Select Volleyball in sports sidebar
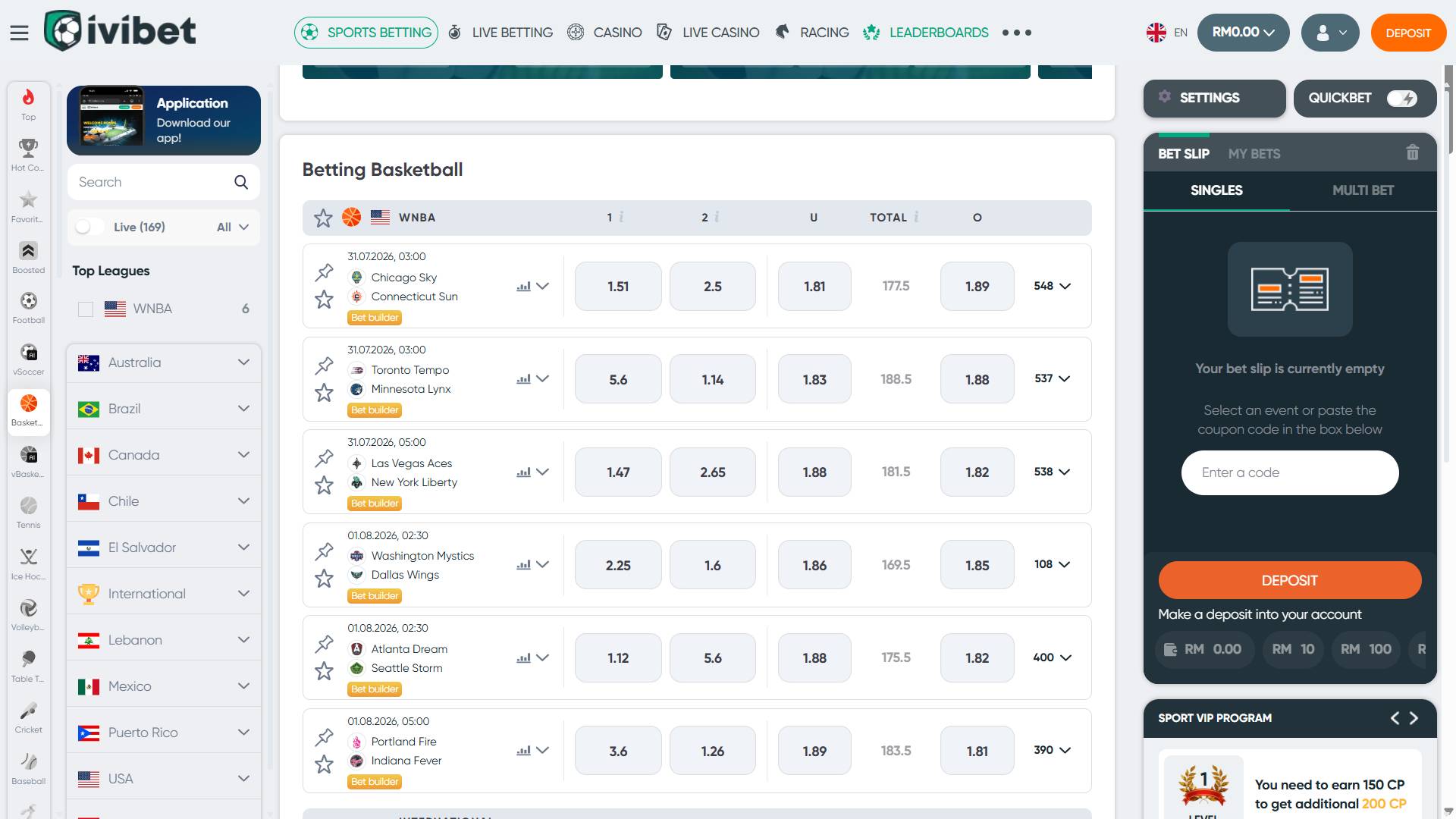The image size is (1456, 819). tap(29, 615)
